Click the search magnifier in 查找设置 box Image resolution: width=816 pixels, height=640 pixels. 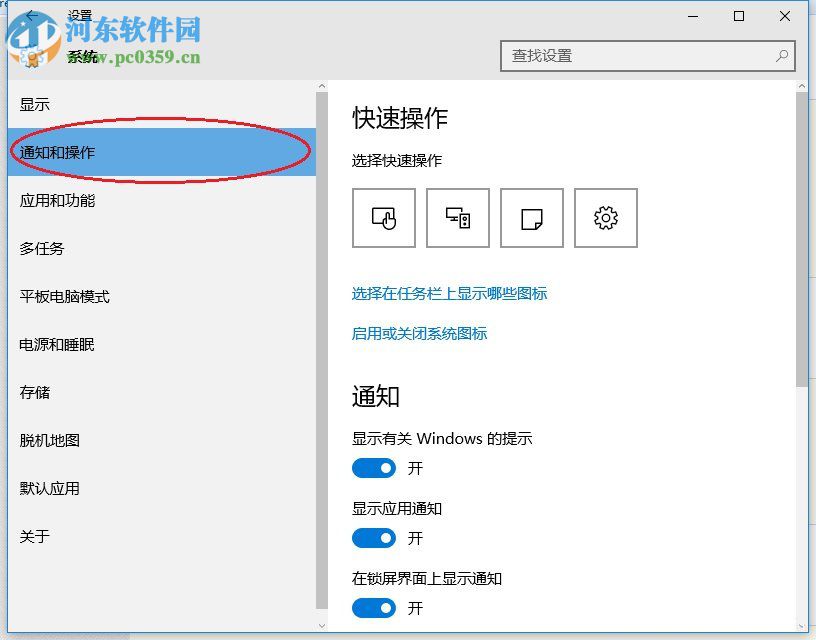pos(781,57)
